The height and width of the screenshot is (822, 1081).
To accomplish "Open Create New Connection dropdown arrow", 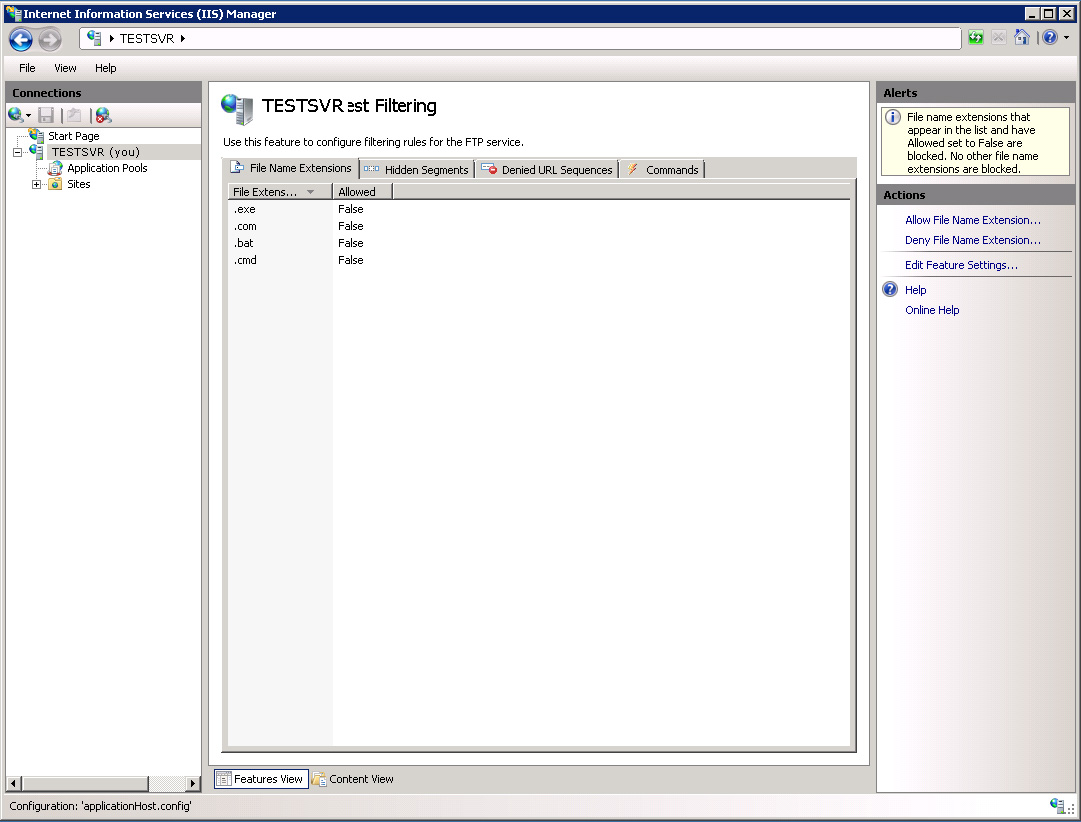I will coord(28,116).
